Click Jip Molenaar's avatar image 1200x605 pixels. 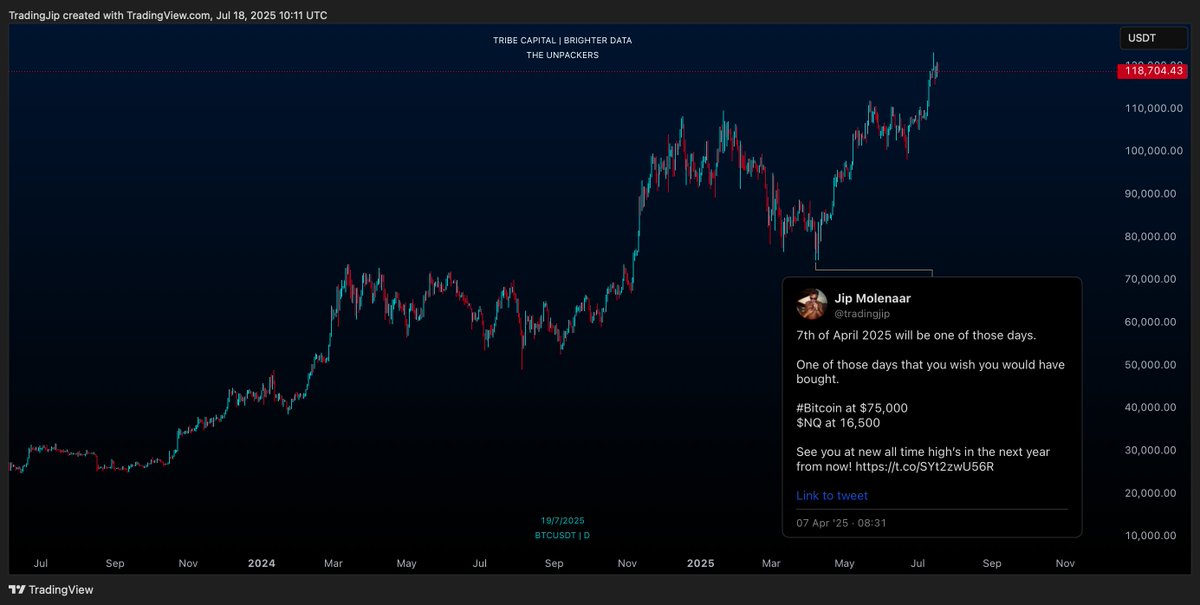coord(812,304)
